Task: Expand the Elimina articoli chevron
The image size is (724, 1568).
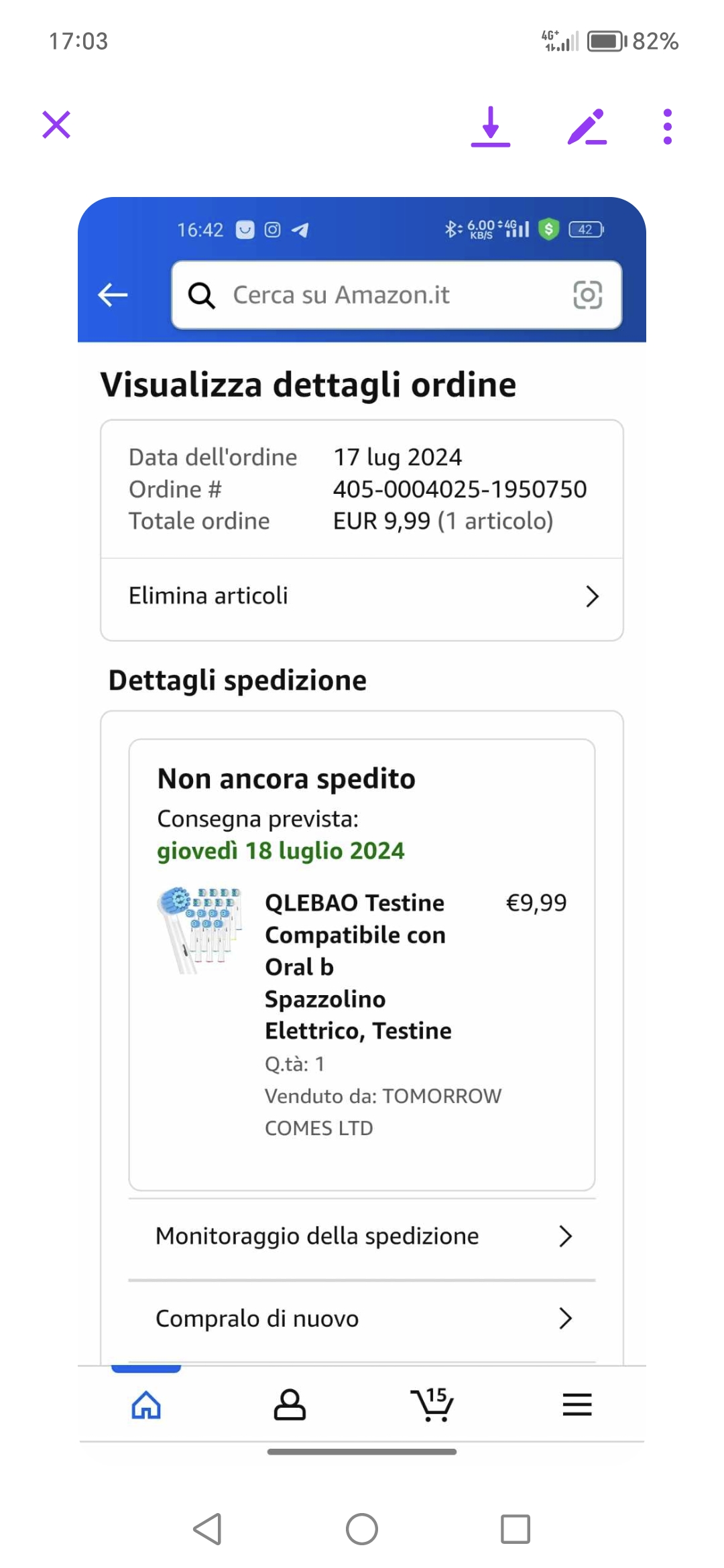Action: 591,596
